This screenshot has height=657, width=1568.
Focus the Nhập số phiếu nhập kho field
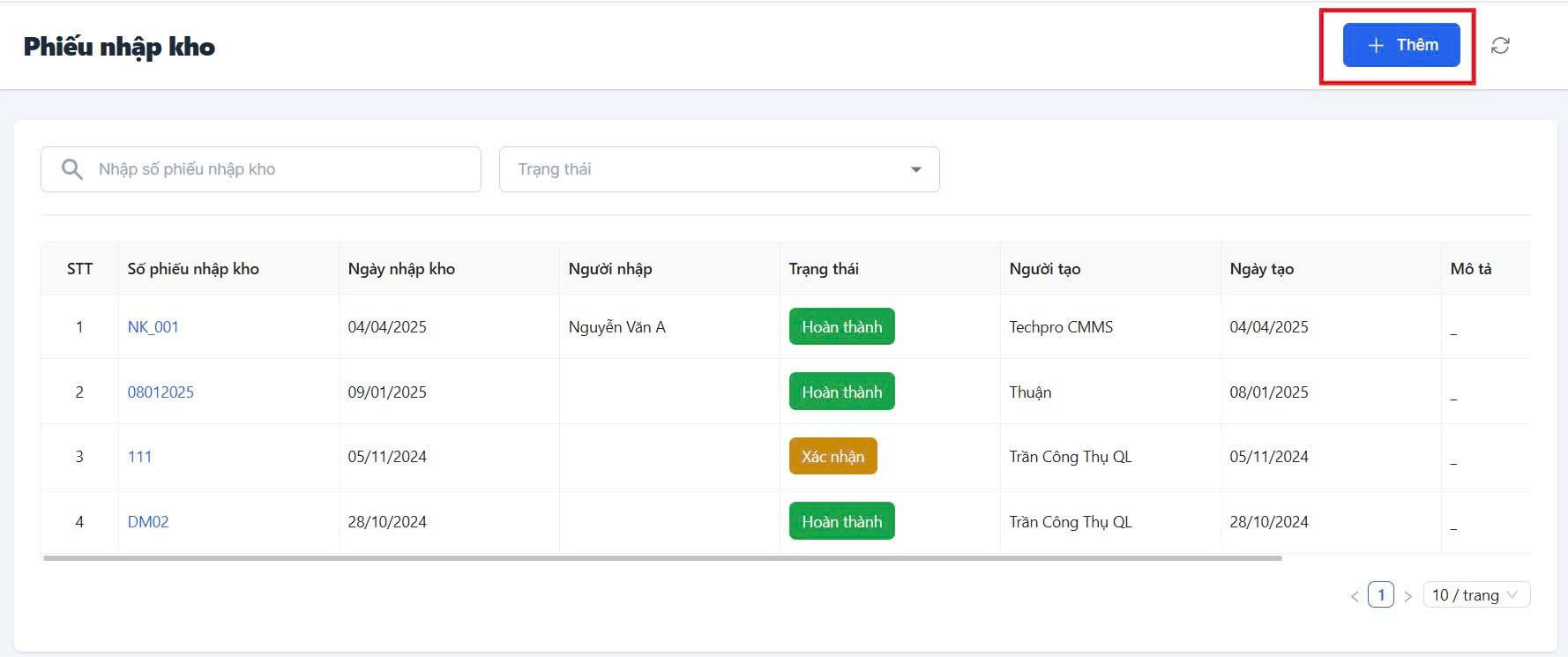pos(282,169)
